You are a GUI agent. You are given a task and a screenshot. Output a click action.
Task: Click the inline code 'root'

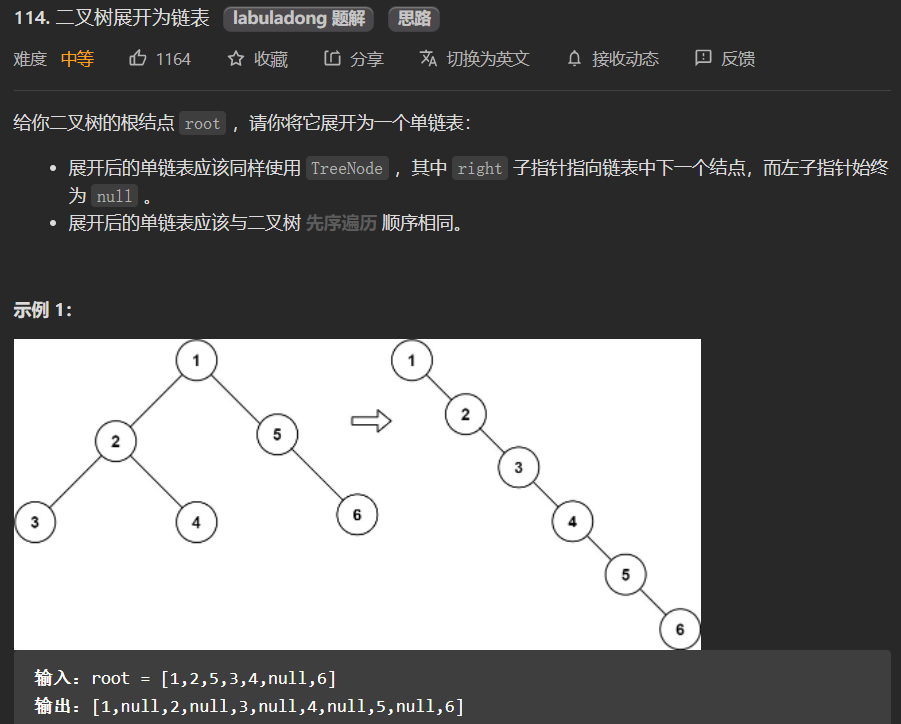coord(202,124)
